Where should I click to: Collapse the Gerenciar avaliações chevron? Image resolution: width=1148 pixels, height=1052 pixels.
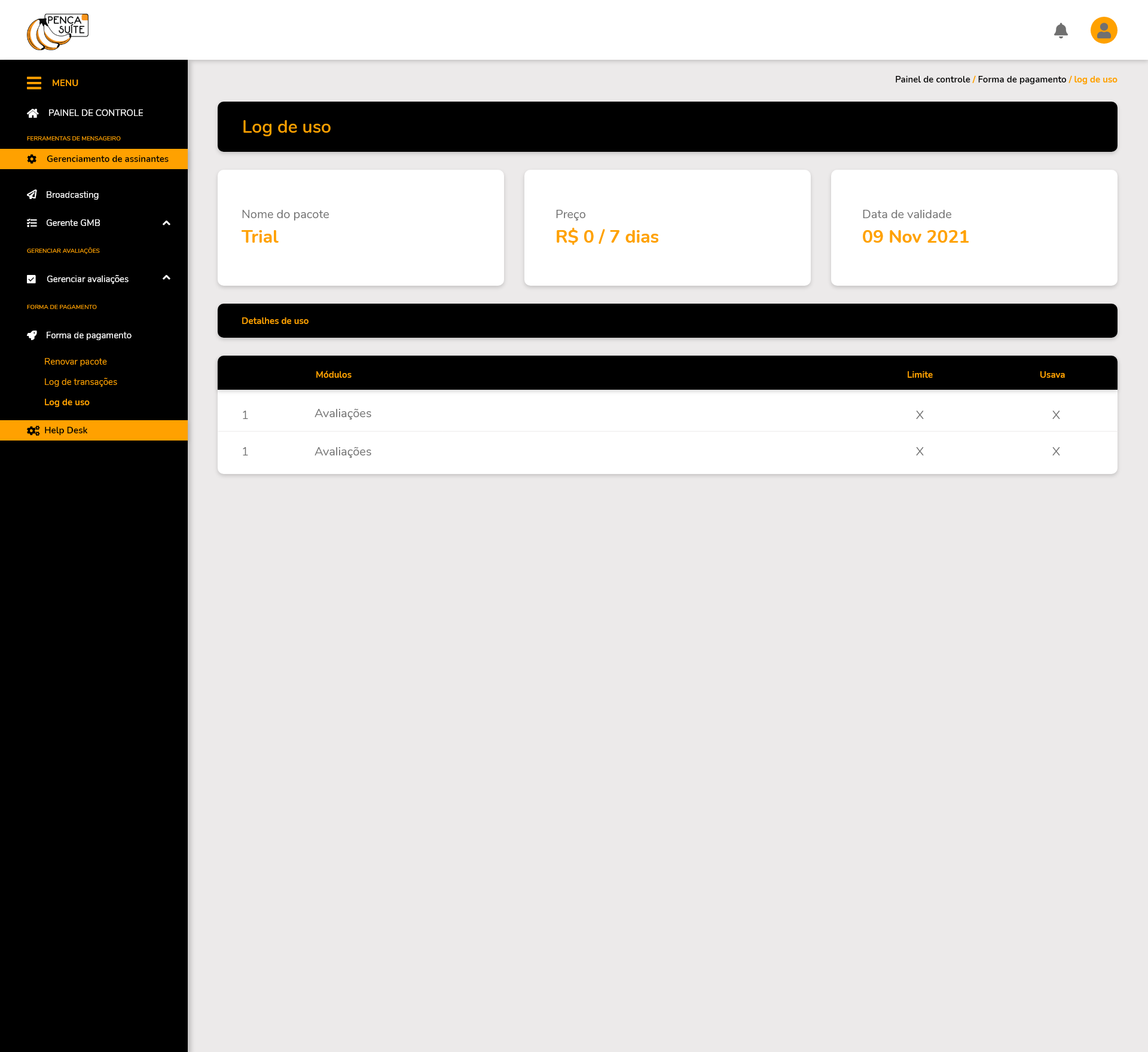click(x=166, y=278)
